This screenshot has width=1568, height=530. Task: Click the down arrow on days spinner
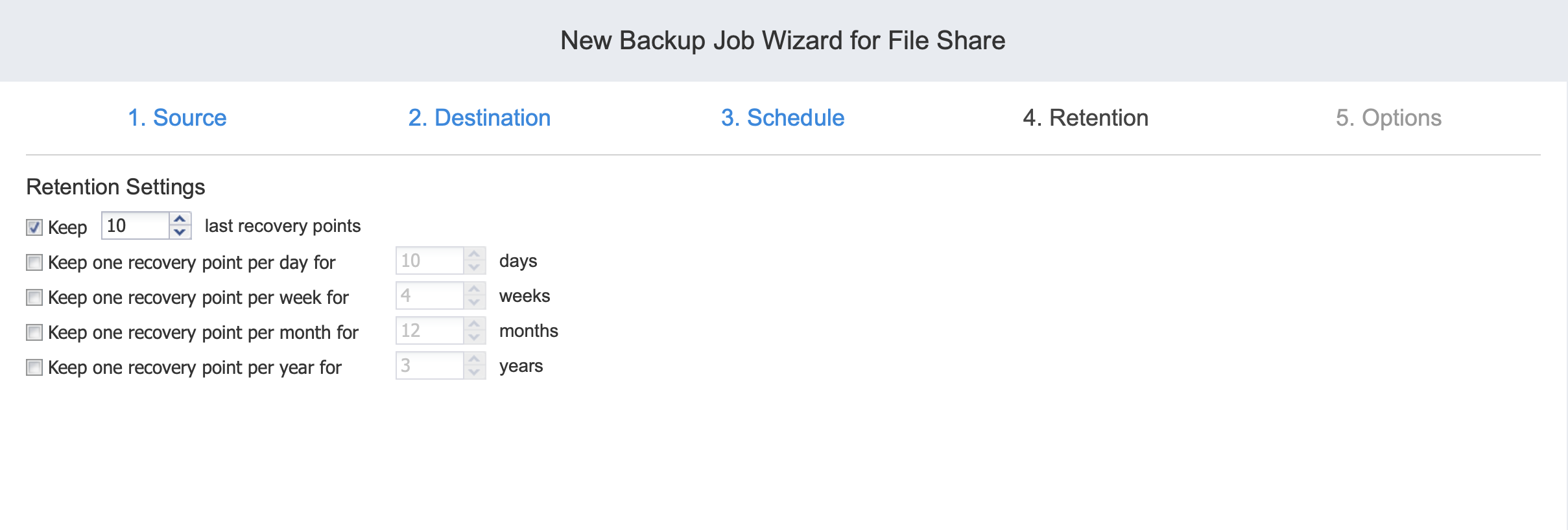474,267
